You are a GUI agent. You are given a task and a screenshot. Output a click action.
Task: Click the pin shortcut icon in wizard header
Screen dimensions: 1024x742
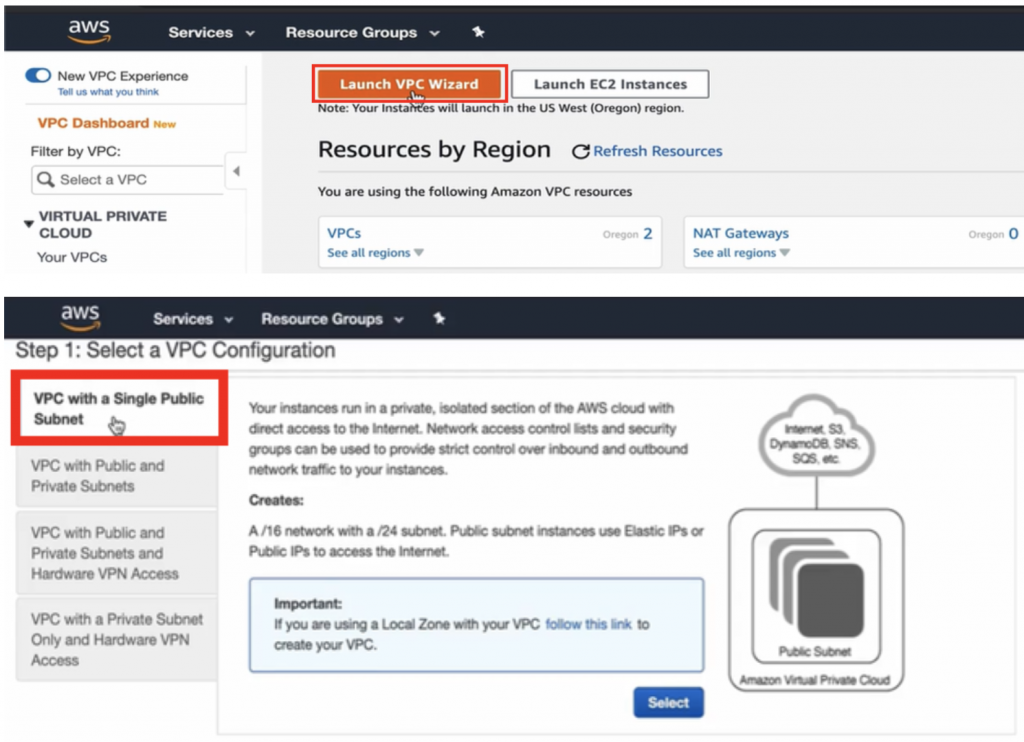coord(440,318)
